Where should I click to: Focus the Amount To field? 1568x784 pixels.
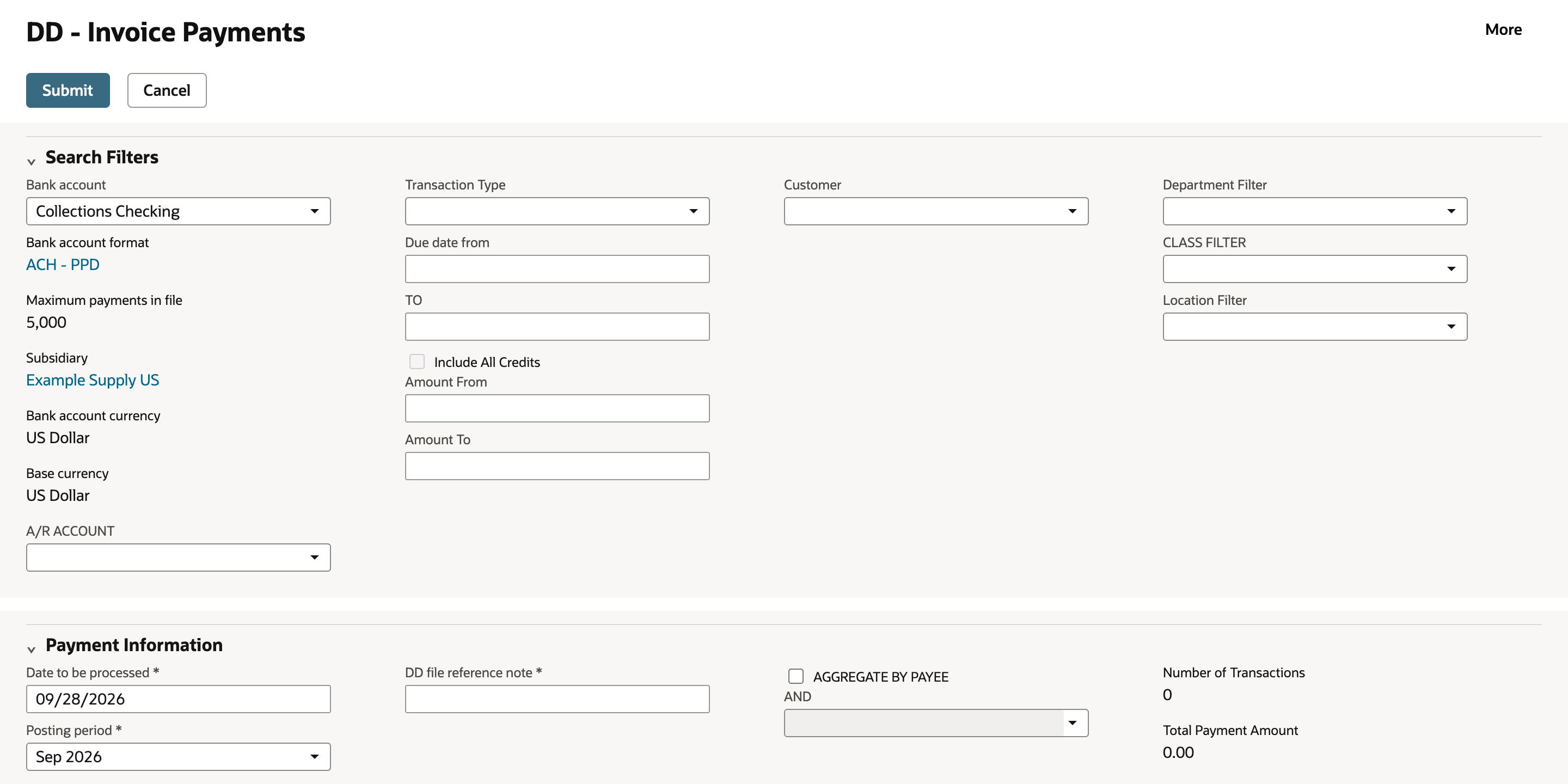point(557,466)
